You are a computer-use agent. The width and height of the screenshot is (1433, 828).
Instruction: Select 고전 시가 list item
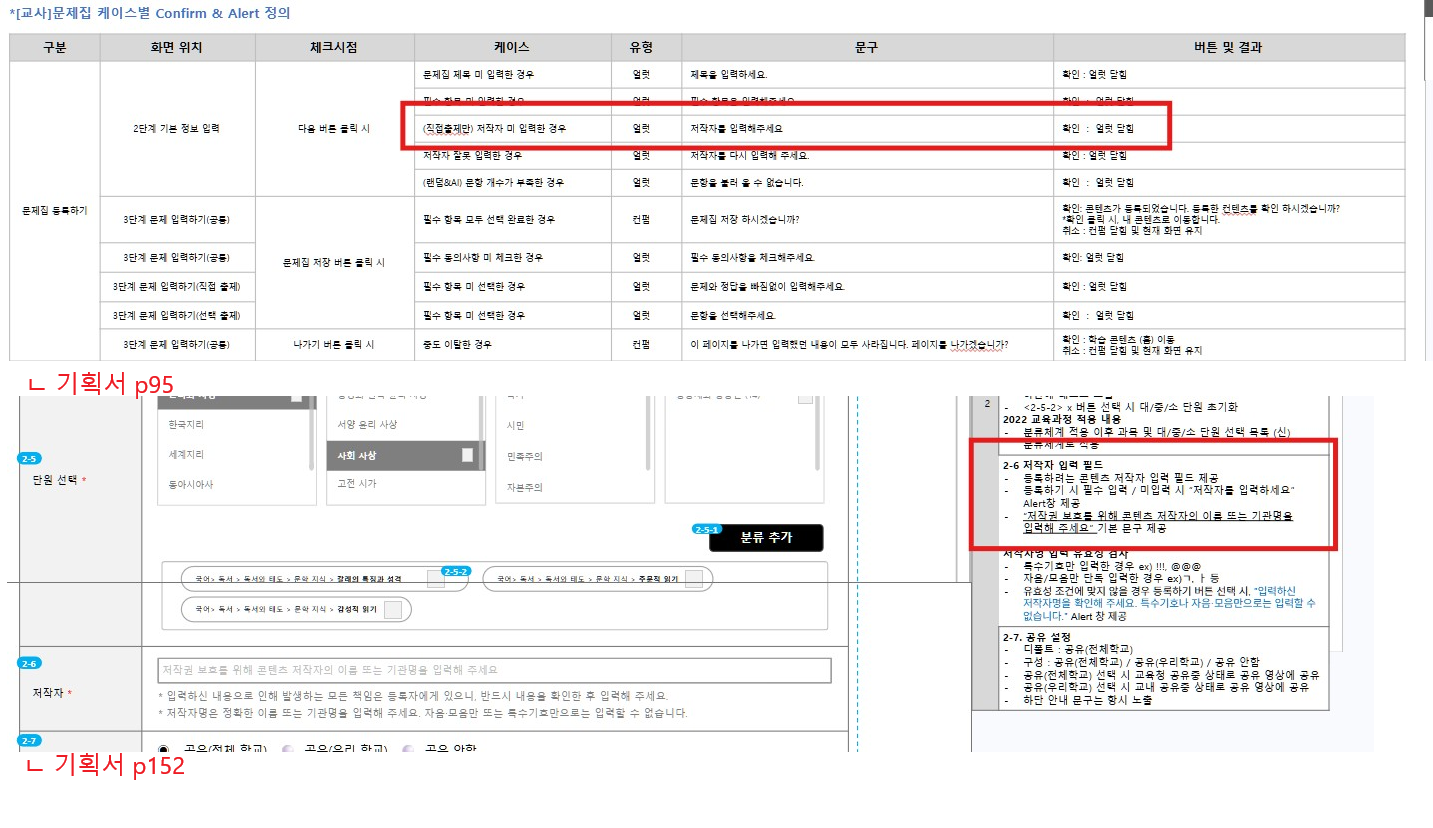click(357, 483)
